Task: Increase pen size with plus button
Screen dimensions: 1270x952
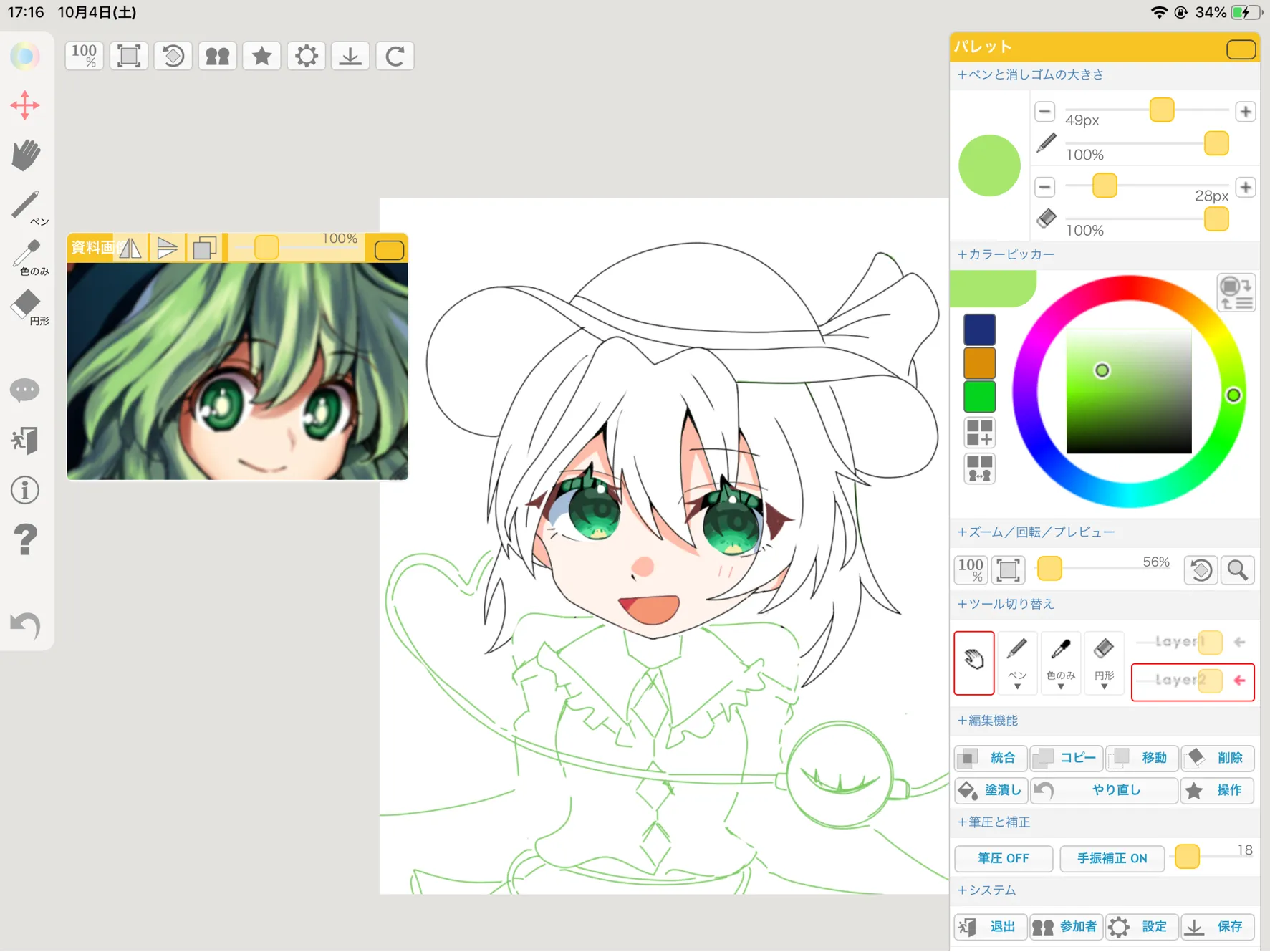Action: pyautogui.click(x=1246, y=112)
